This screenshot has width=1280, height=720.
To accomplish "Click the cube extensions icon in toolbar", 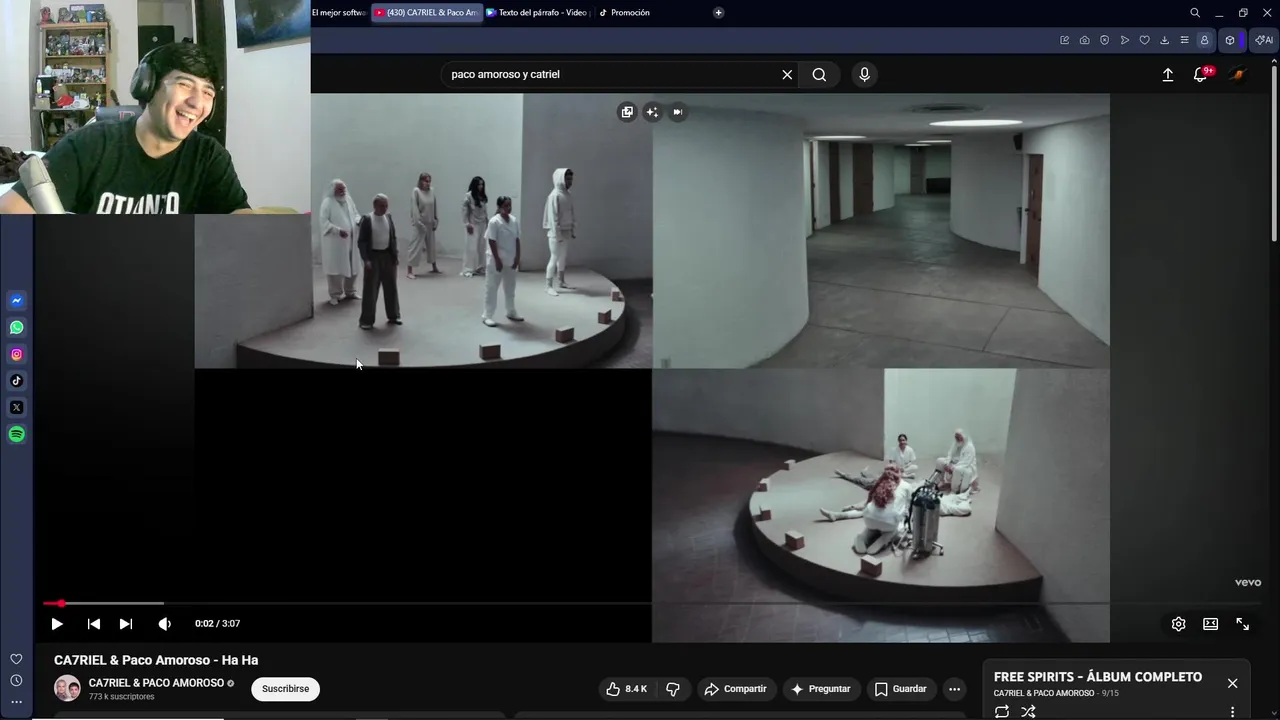I will click(1230, 40).
